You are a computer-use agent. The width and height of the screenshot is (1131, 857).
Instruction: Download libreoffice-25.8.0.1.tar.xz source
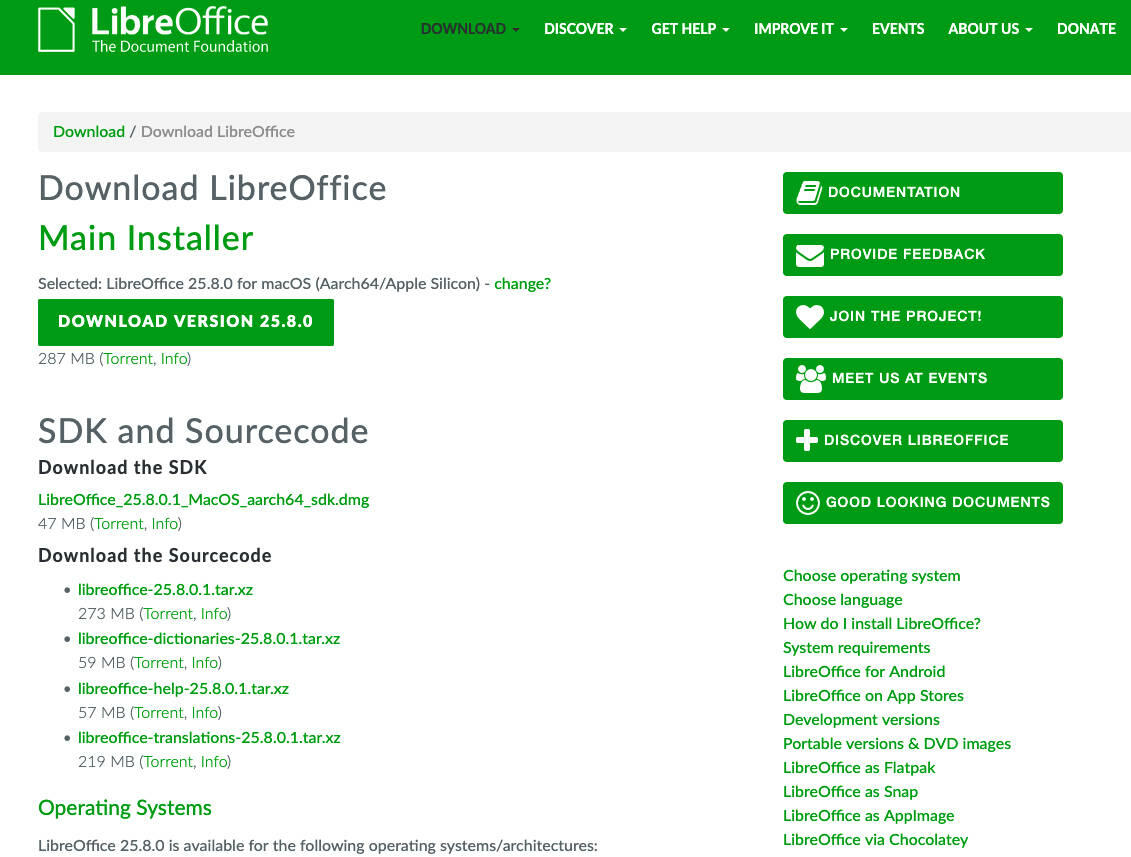tap(165, 589)
